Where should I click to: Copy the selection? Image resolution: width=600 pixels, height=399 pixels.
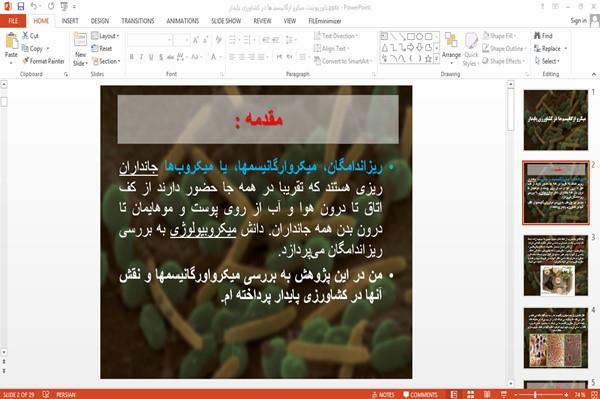(x=33, y=49)
